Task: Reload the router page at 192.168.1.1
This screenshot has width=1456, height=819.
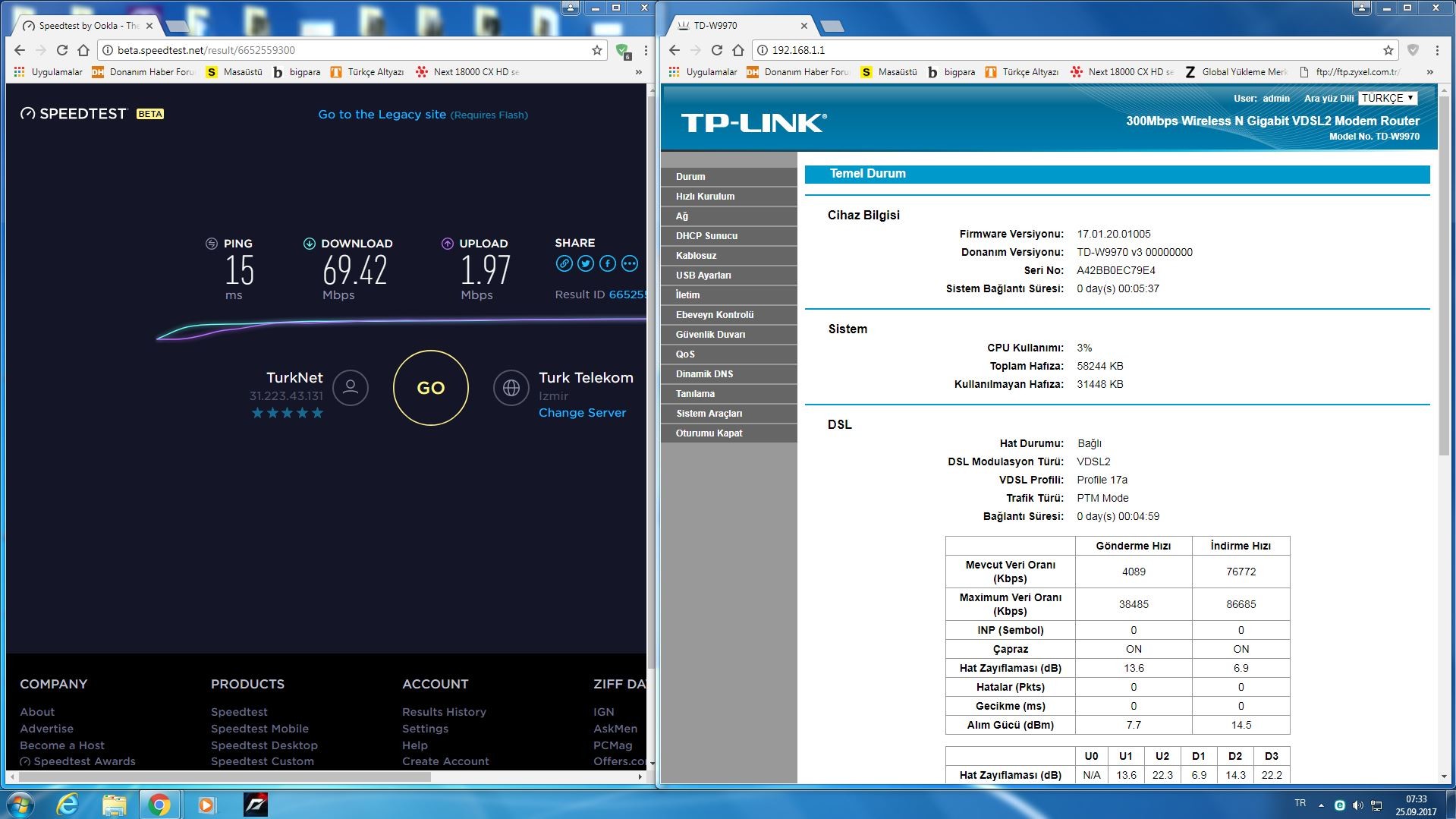Action: [x=717, y=50]
